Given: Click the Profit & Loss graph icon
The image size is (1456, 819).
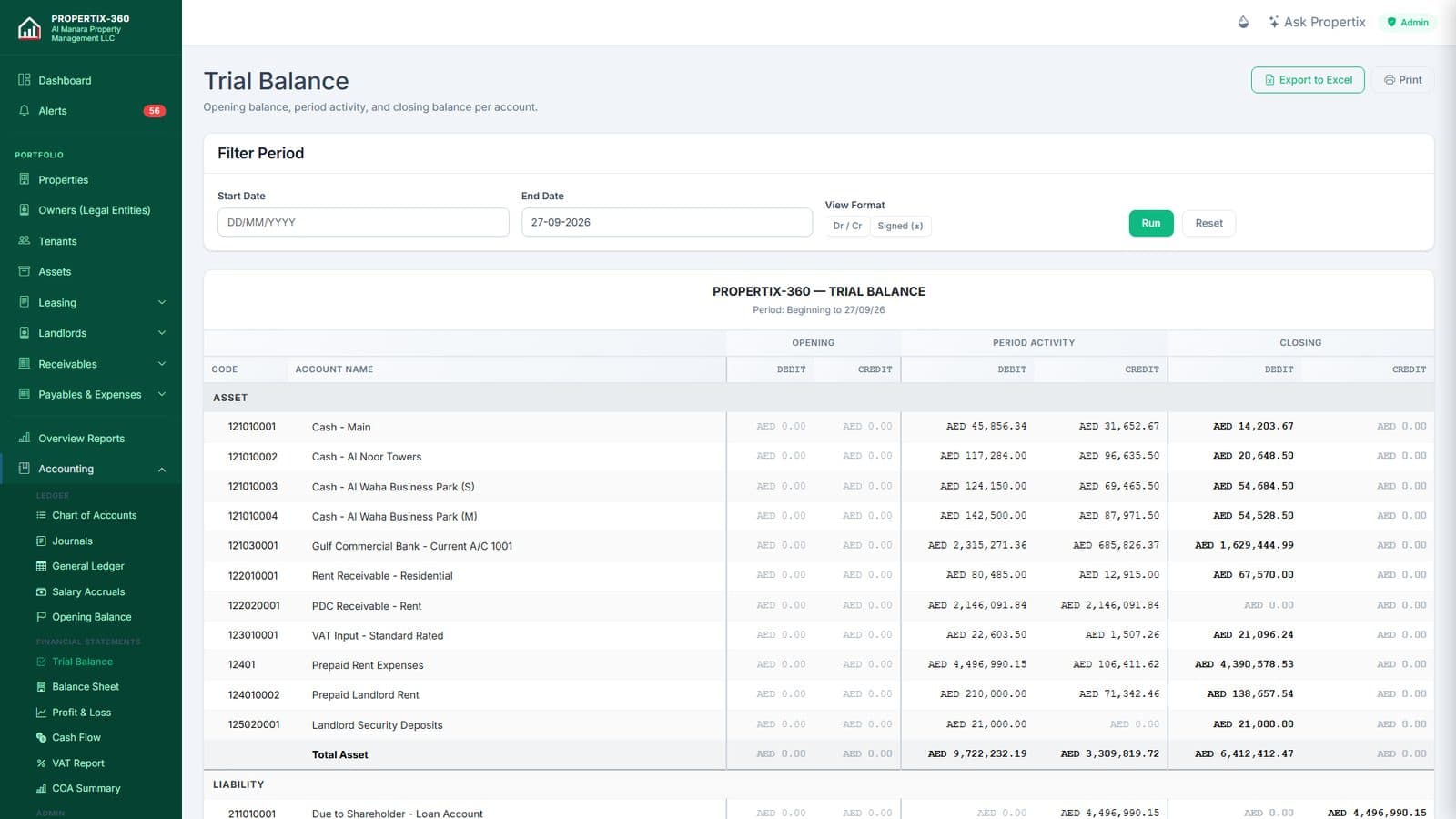Looking at the screenshot, I should pos(41,713).
